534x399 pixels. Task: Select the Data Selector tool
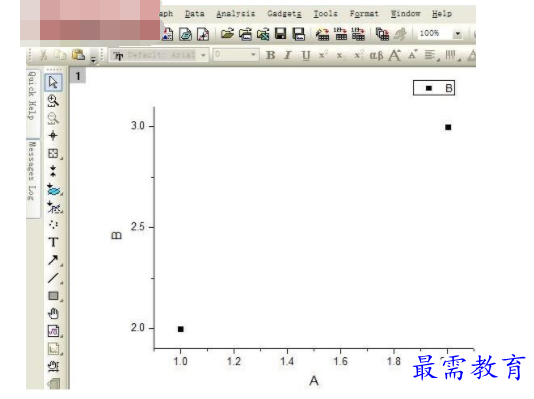pos(53,171)
